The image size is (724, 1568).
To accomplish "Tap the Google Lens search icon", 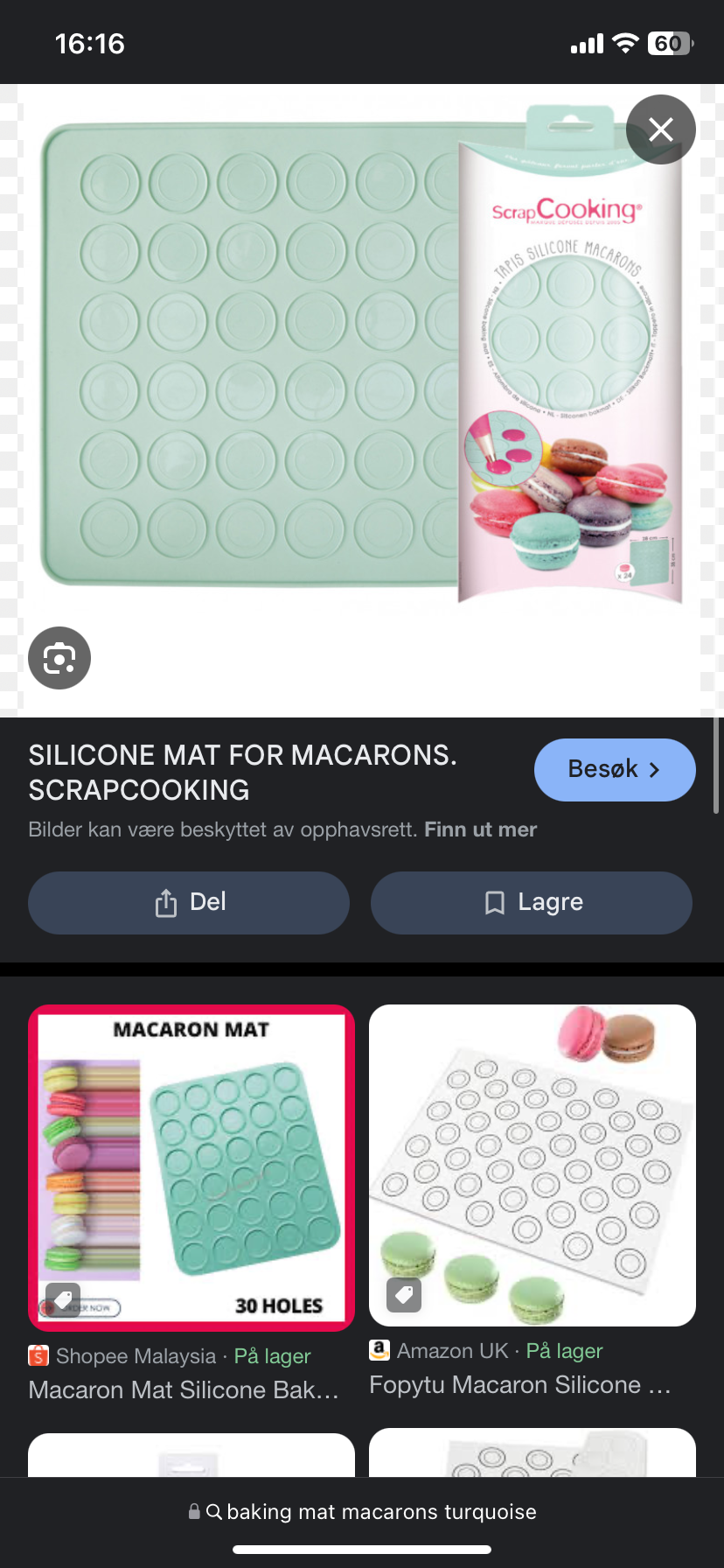I will coord(59,658).
